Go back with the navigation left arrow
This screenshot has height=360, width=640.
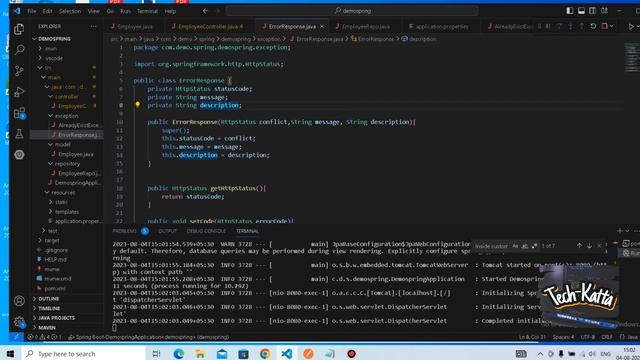coord(205,11)
